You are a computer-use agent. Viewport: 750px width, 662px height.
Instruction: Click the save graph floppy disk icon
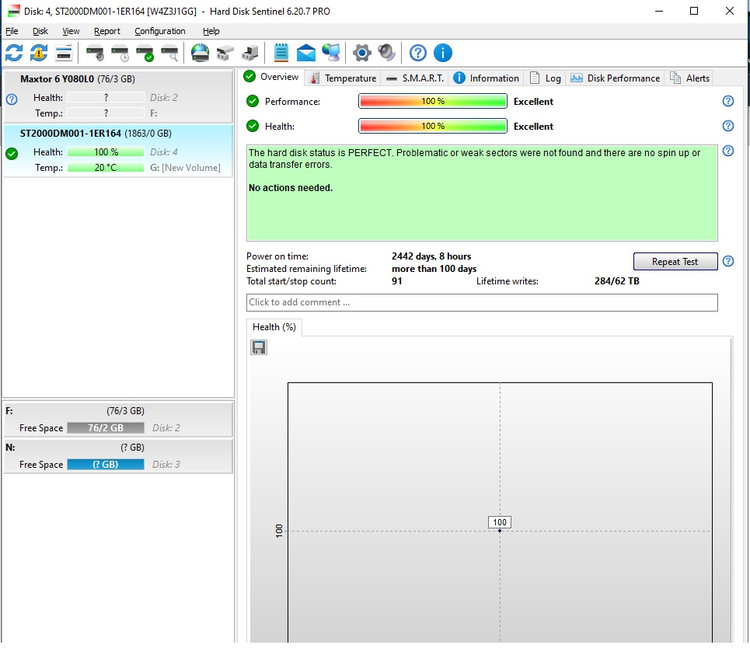point(259,347)
